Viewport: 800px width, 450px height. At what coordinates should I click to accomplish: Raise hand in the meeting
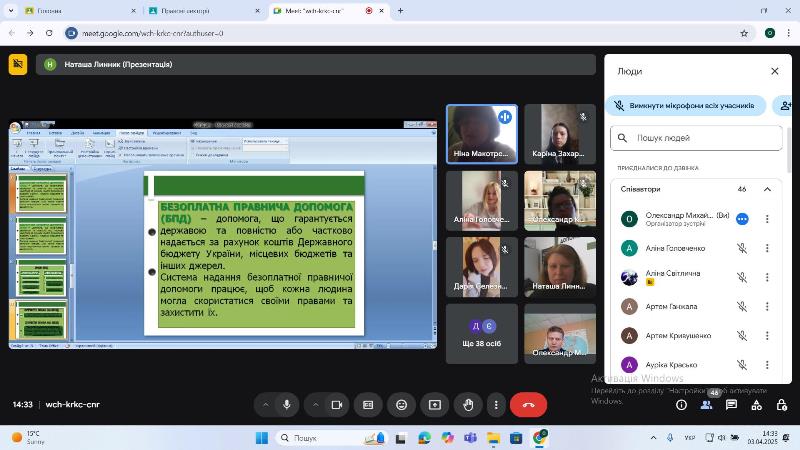pyautogui.click(x=468, y=405)
